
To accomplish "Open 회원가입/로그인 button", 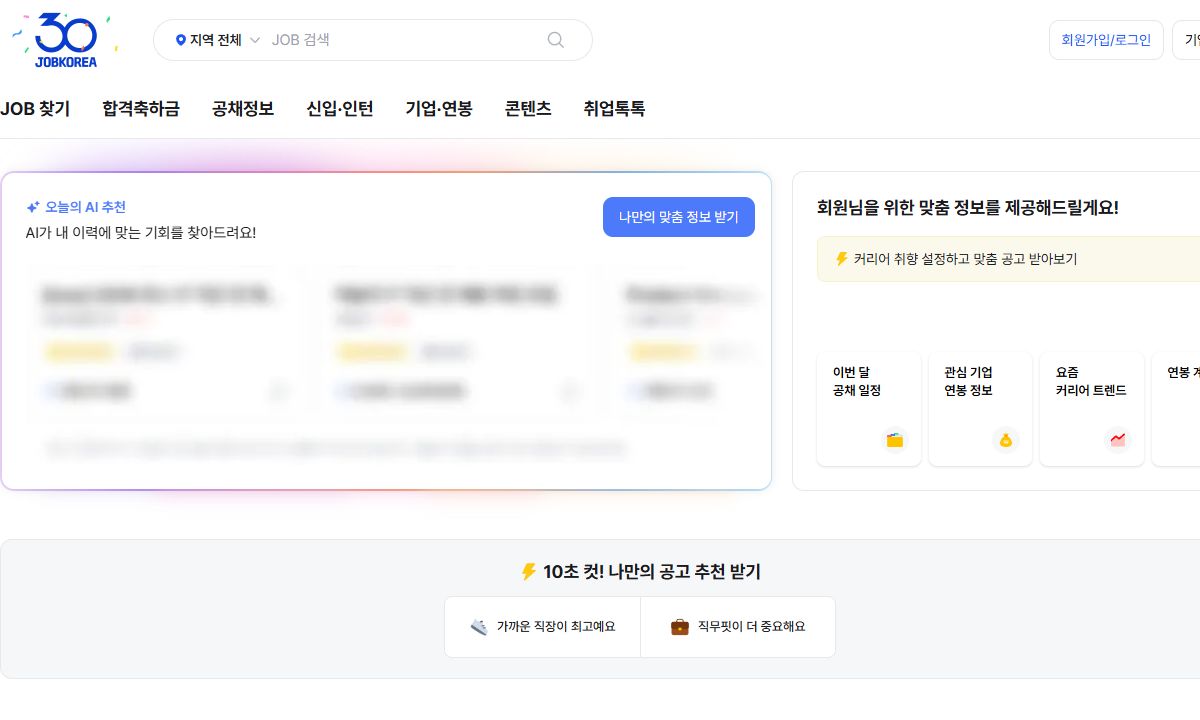I will tap(1106, 40).
